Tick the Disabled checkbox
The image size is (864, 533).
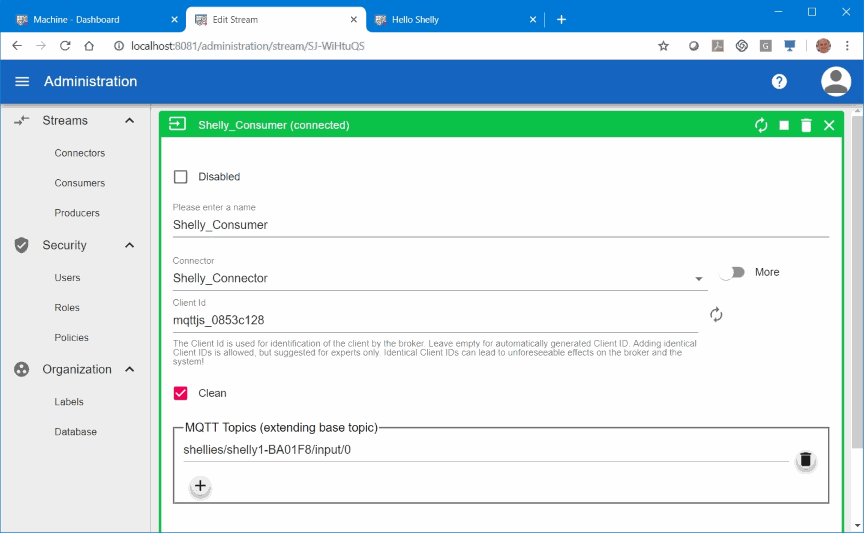pyautogui.click(x=181, y=177)
